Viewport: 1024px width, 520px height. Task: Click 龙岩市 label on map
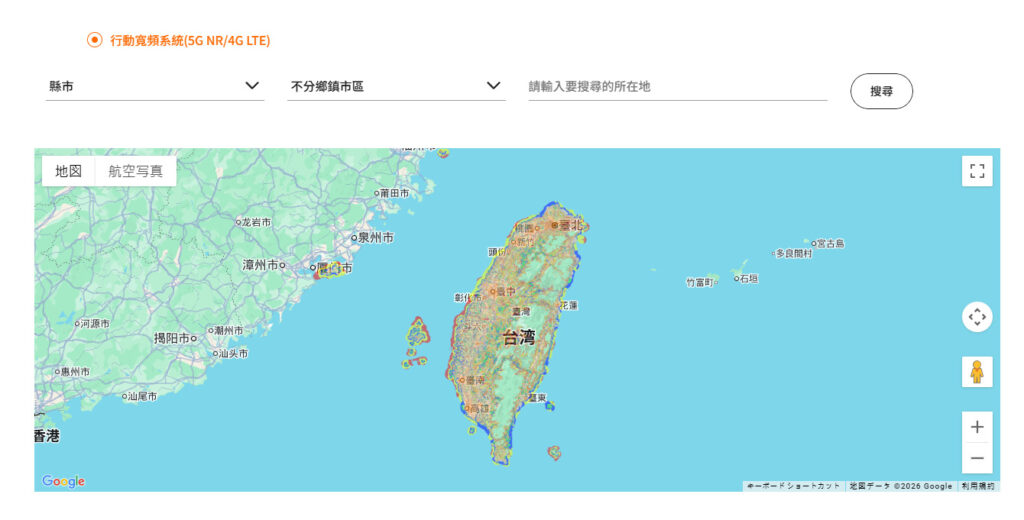pos(257,222)
